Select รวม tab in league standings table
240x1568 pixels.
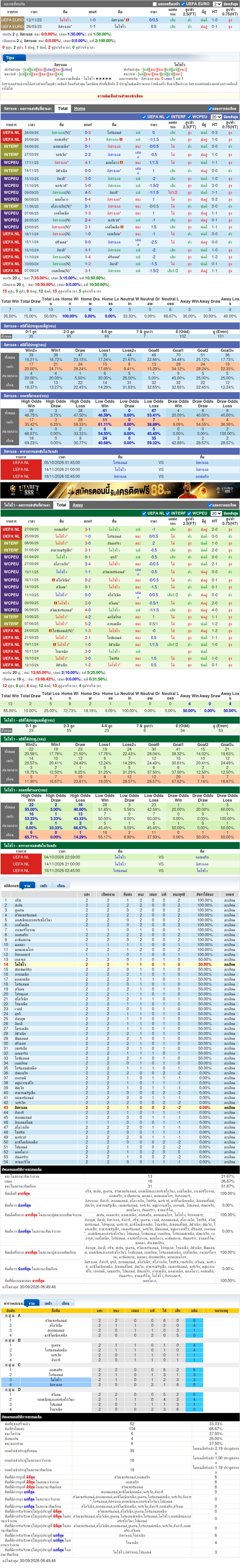[x=28, y=886]
